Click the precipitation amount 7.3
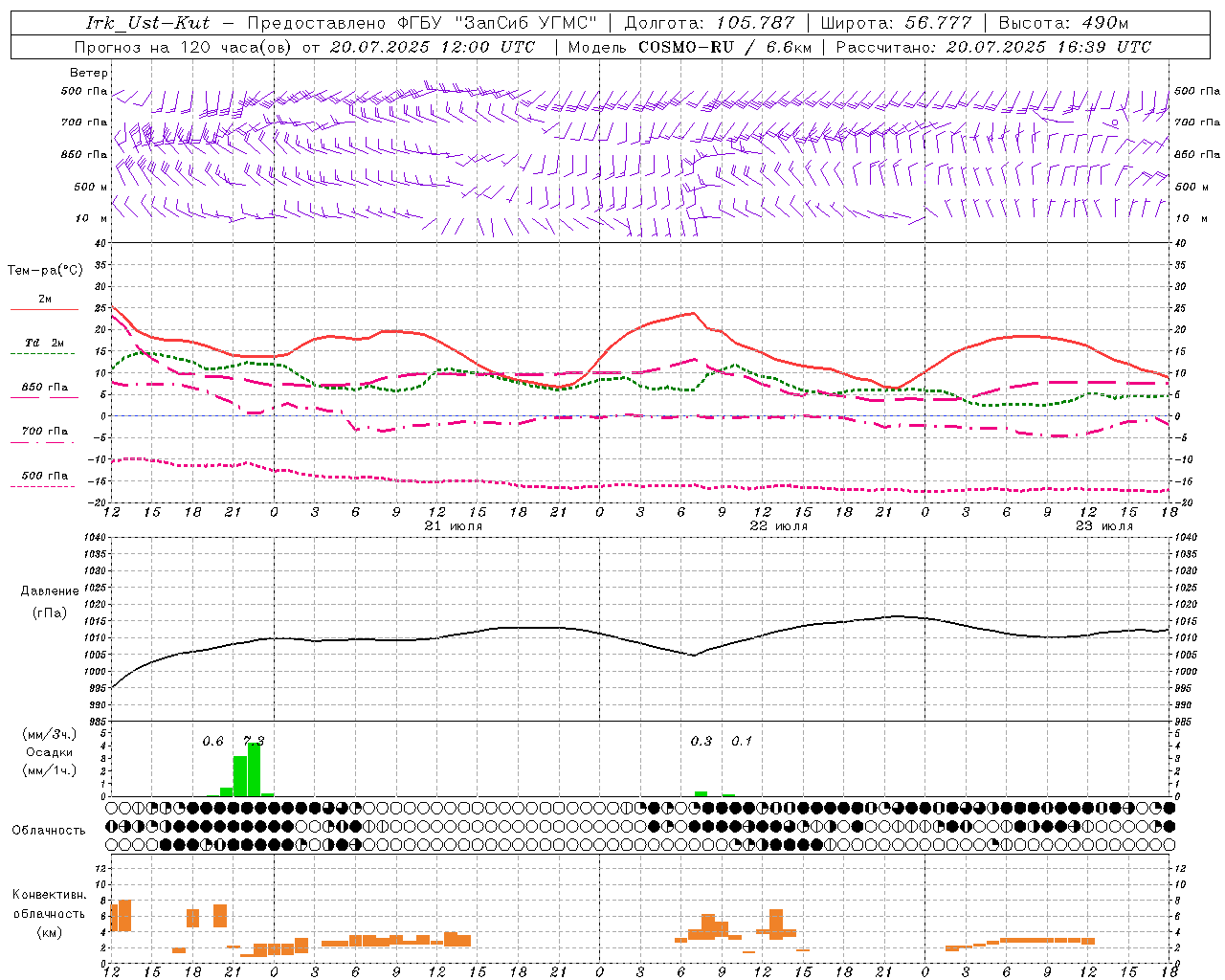The width and height of the screenshot is (1225, 980). pyautogui.click(x=254, y=742)
